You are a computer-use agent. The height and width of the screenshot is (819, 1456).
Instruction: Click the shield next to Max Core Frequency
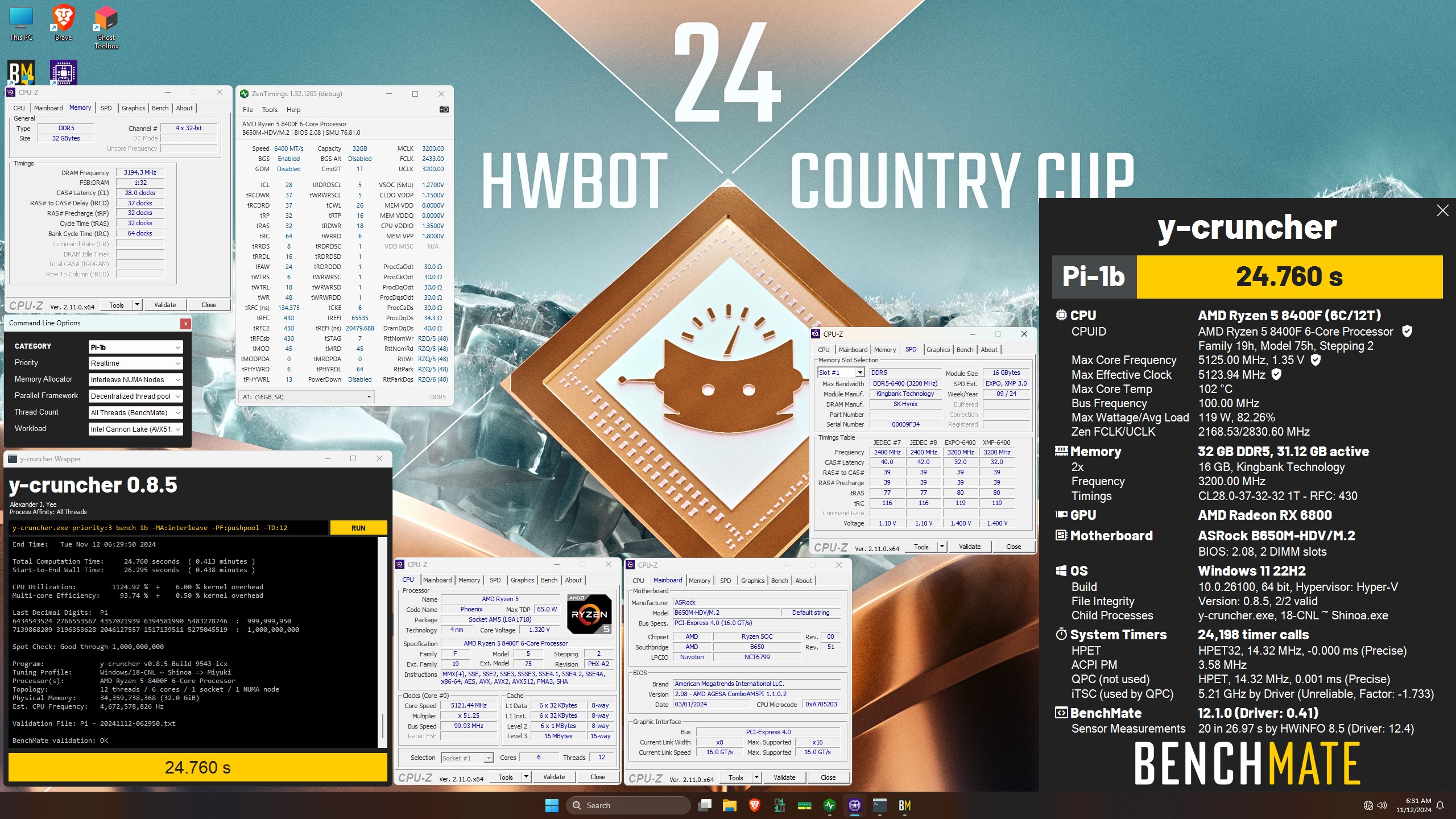1316,359
